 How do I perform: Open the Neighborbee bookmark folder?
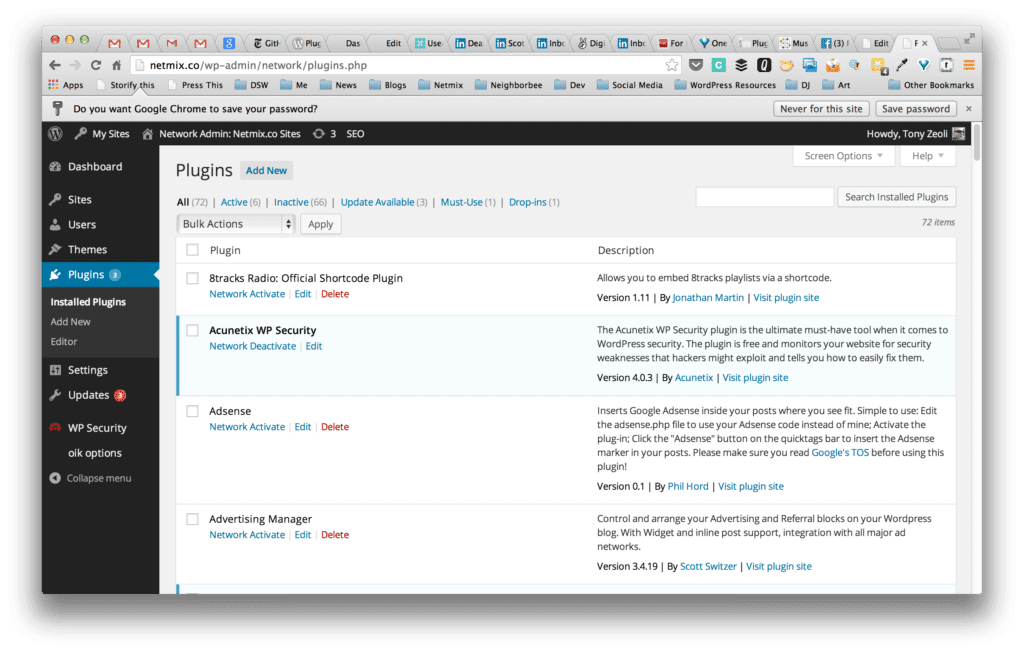tap(508, 84)
